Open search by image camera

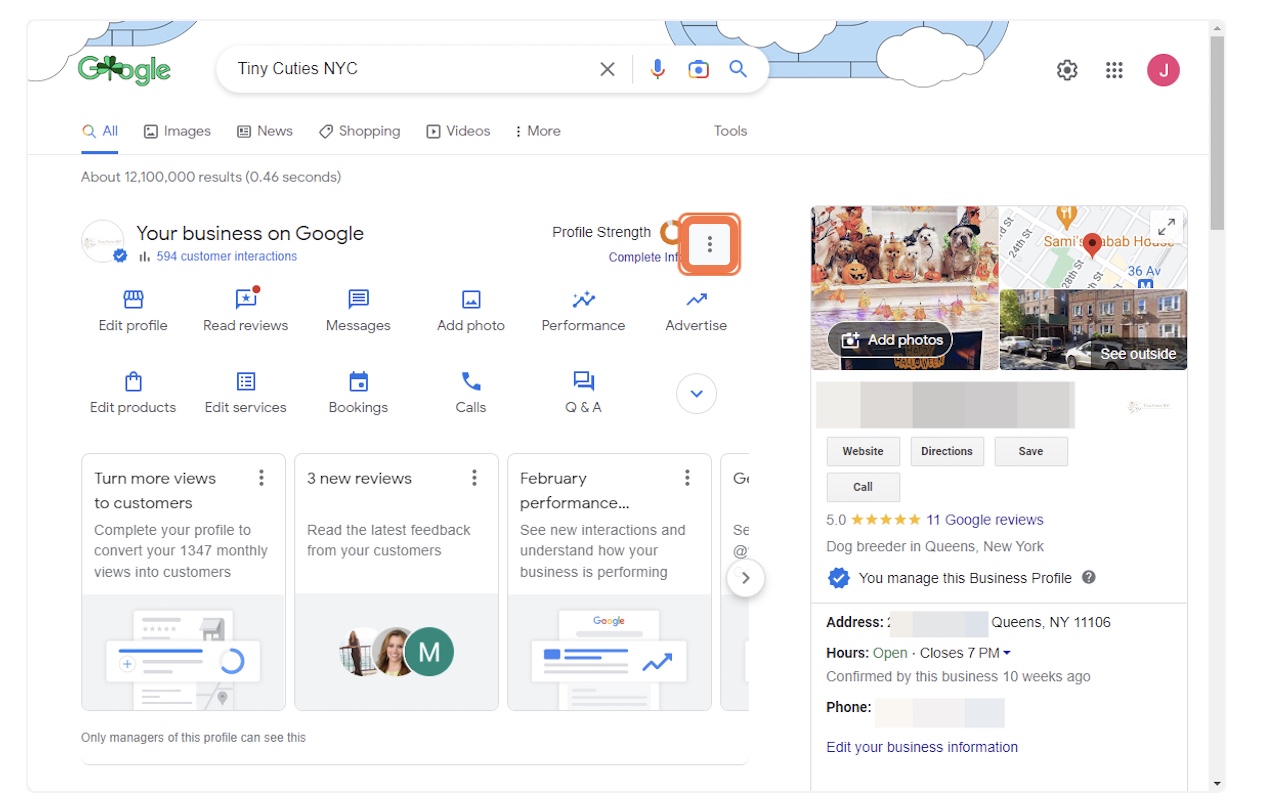698,69
